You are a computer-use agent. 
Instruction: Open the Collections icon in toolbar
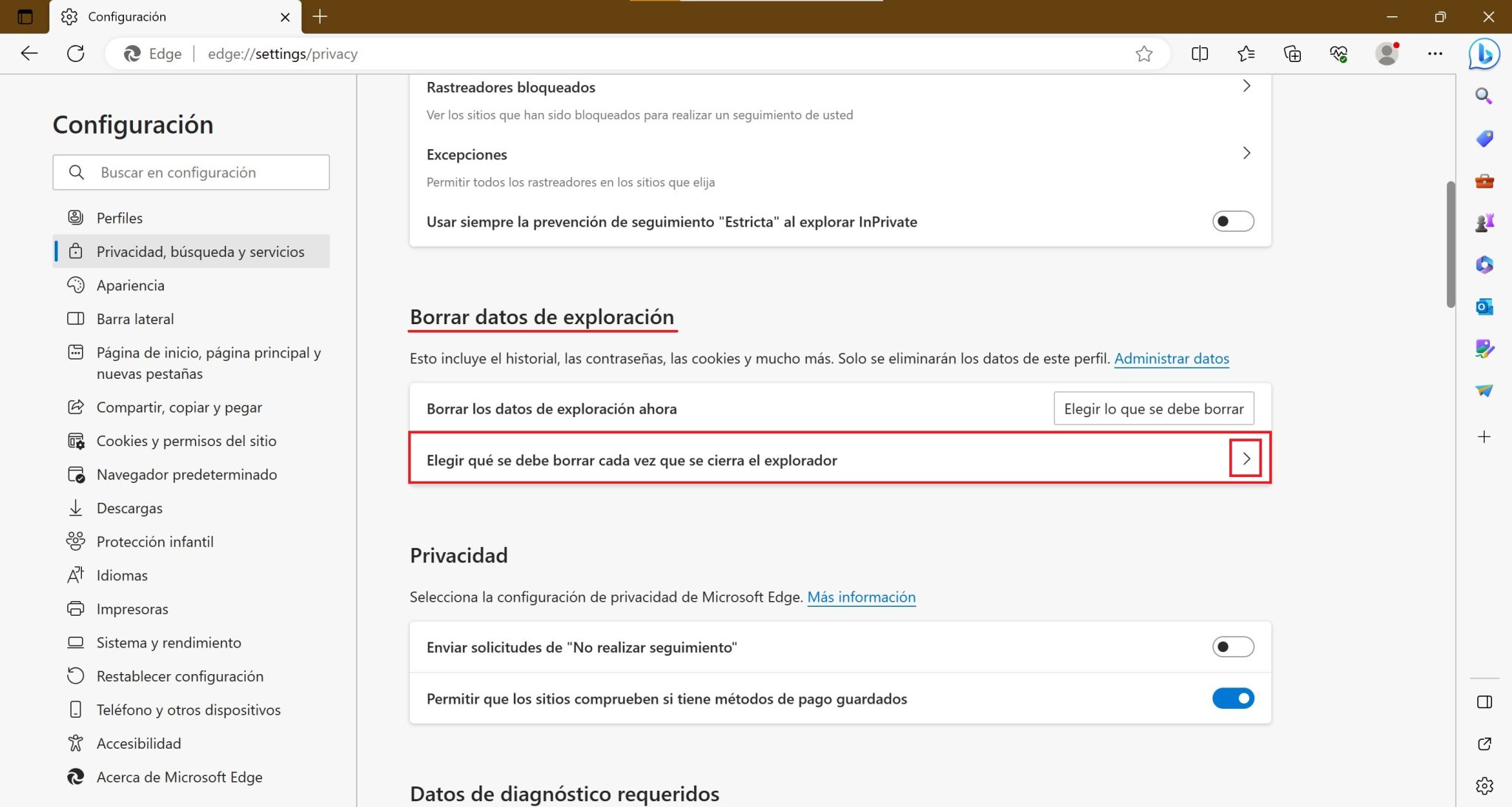[1293, 53]
